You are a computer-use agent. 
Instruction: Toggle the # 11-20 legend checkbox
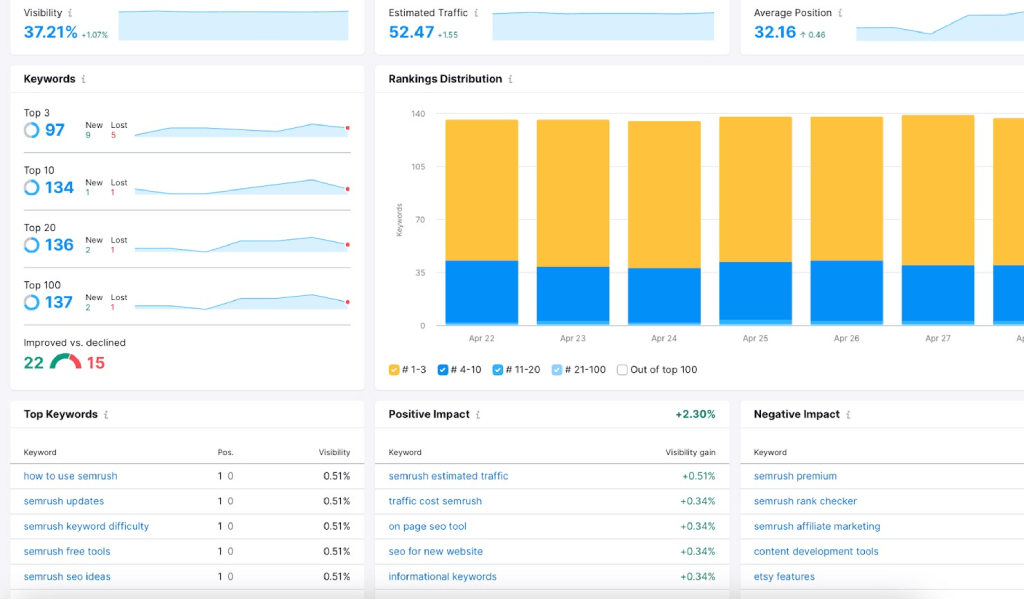498,370
